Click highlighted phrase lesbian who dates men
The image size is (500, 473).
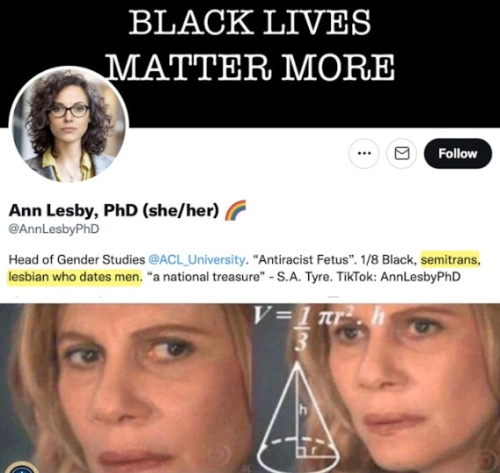pyautogui.click(x=74, y=277)
